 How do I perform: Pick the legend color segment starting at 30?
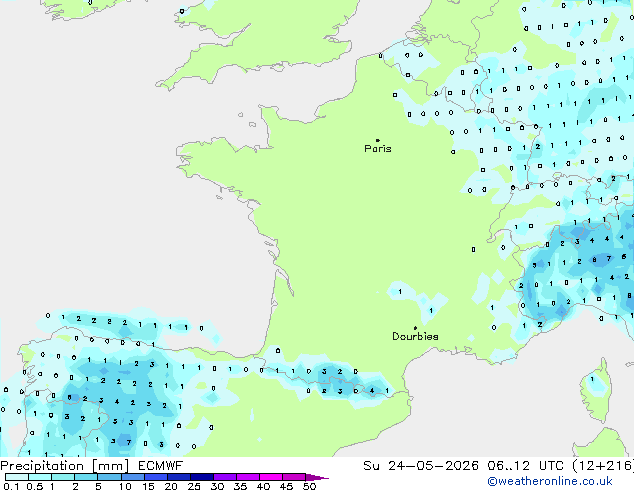[x=225, y=477]
